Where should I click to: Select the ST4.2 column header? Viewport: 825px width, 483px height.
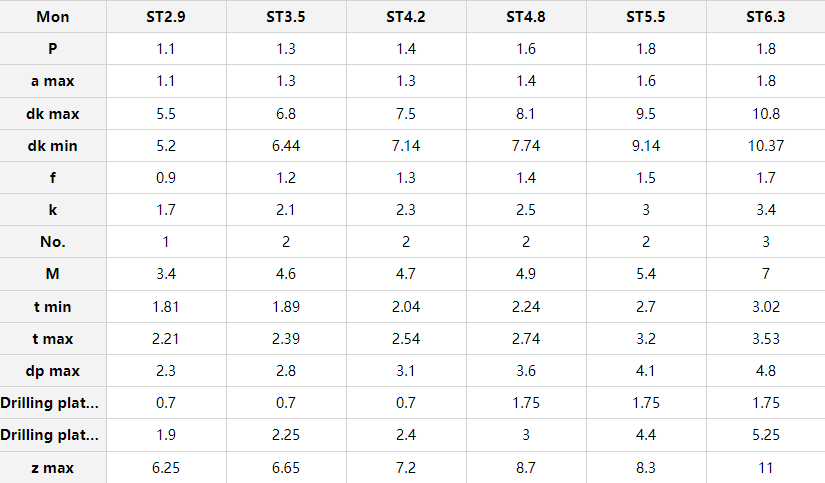(406, 17)
